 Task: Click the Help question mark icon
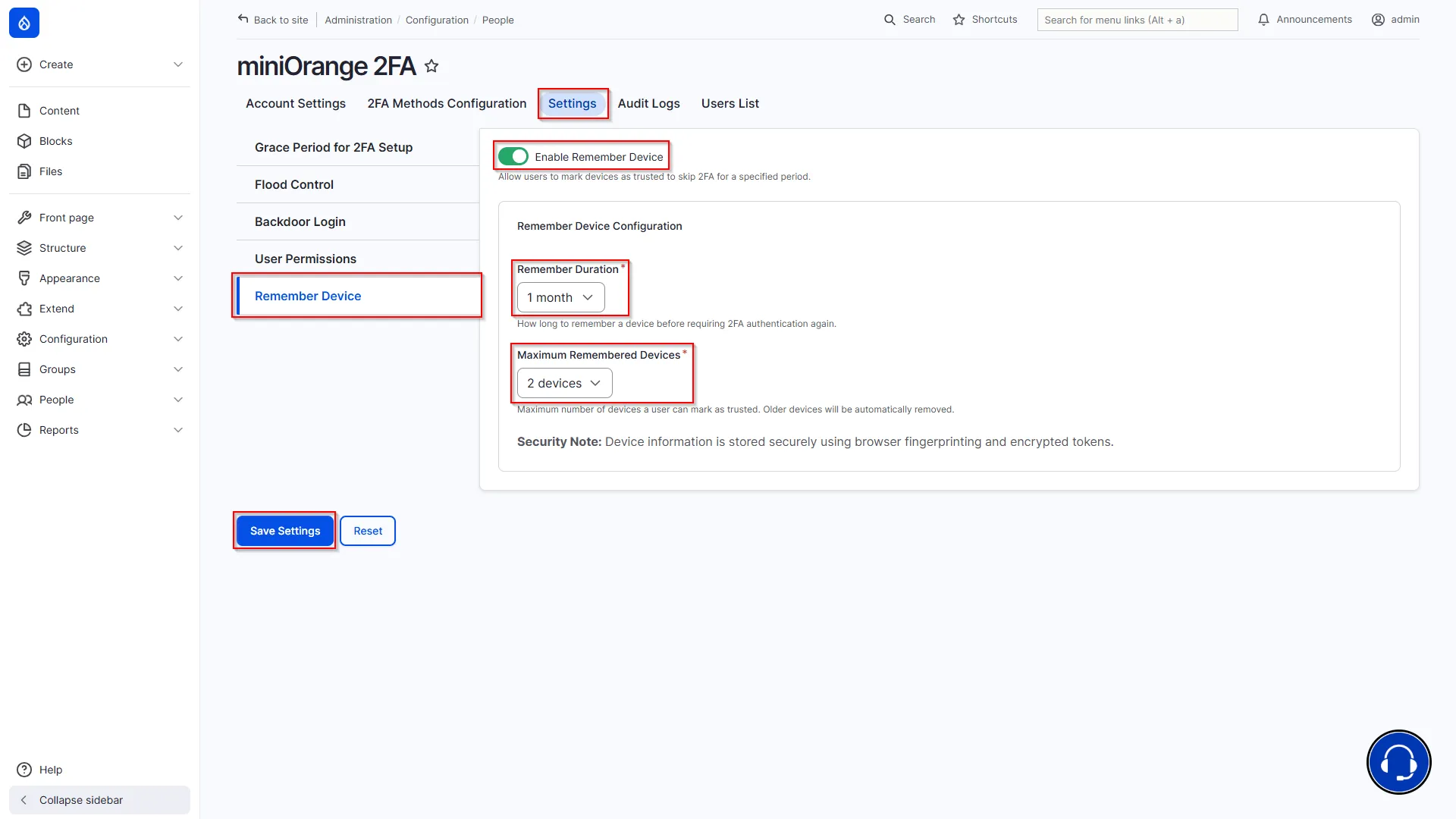click(x=24, y=770)
